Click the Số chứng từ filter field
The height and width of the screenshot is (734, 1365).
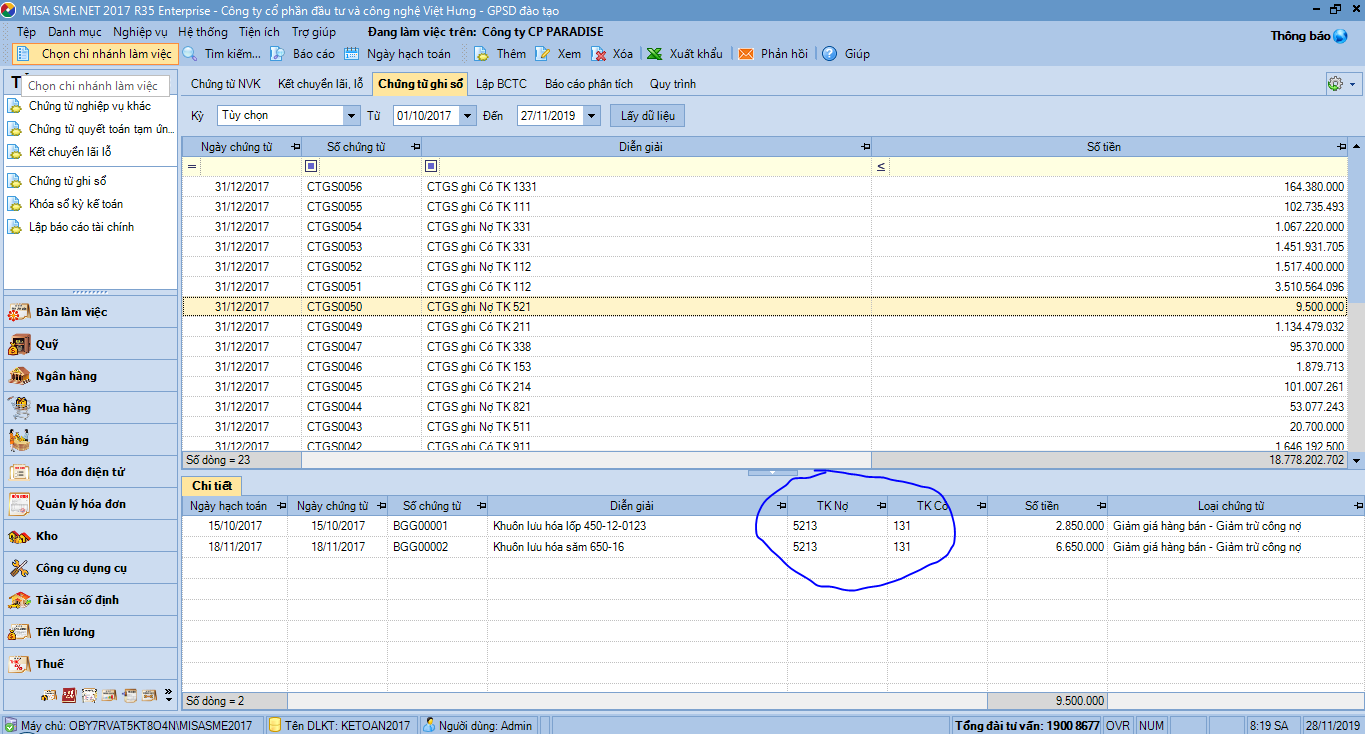coord(370,166)
